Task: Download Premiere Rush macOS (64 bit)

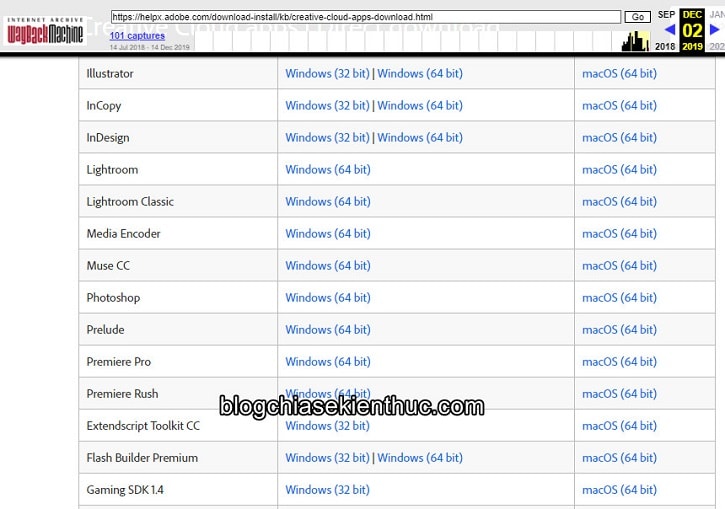Action: tap(619, 394)
